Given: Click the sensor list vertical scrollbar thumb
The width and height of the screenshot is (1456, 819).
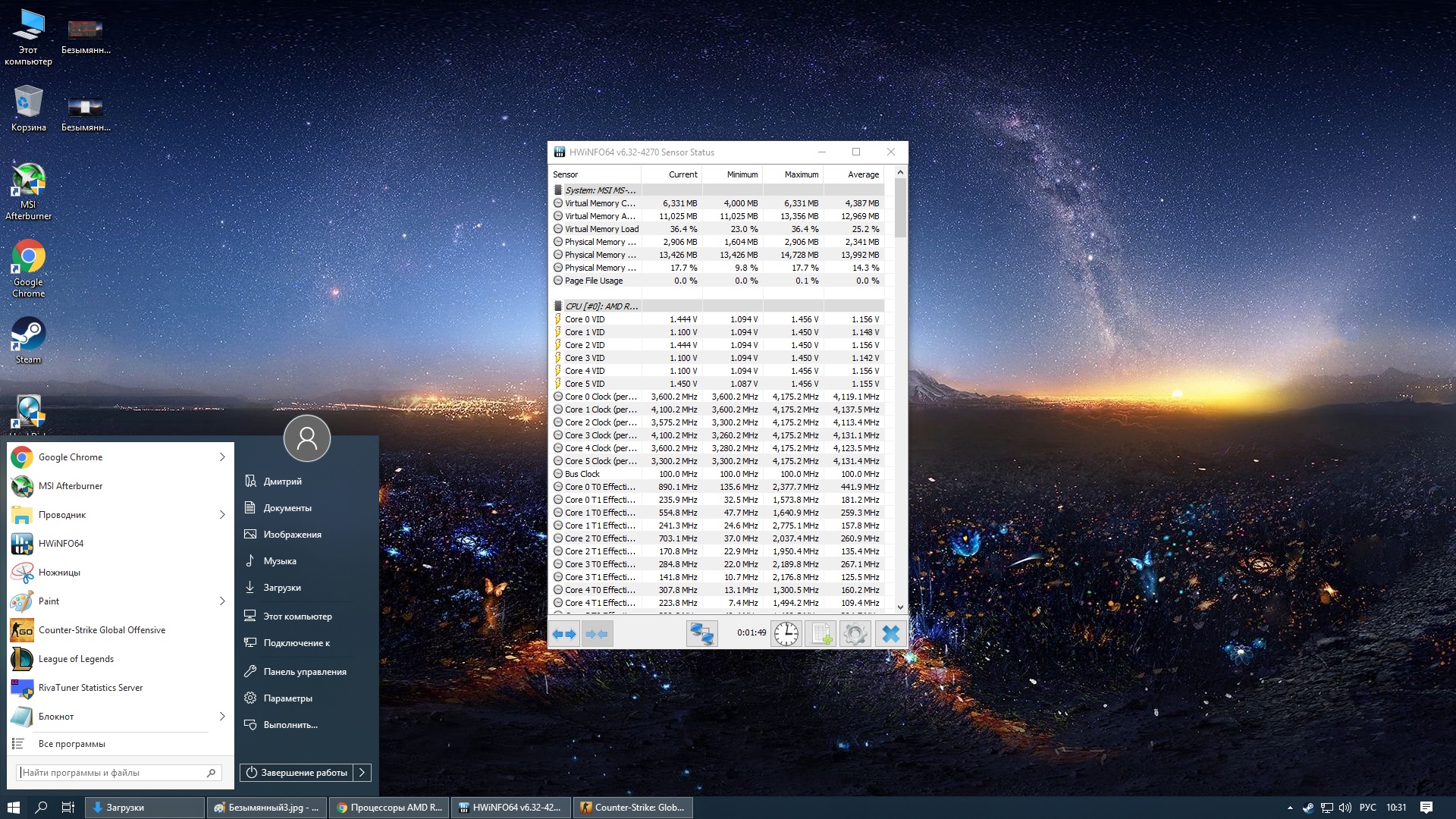Looking at the screenshot, I should tap(900, 208).
